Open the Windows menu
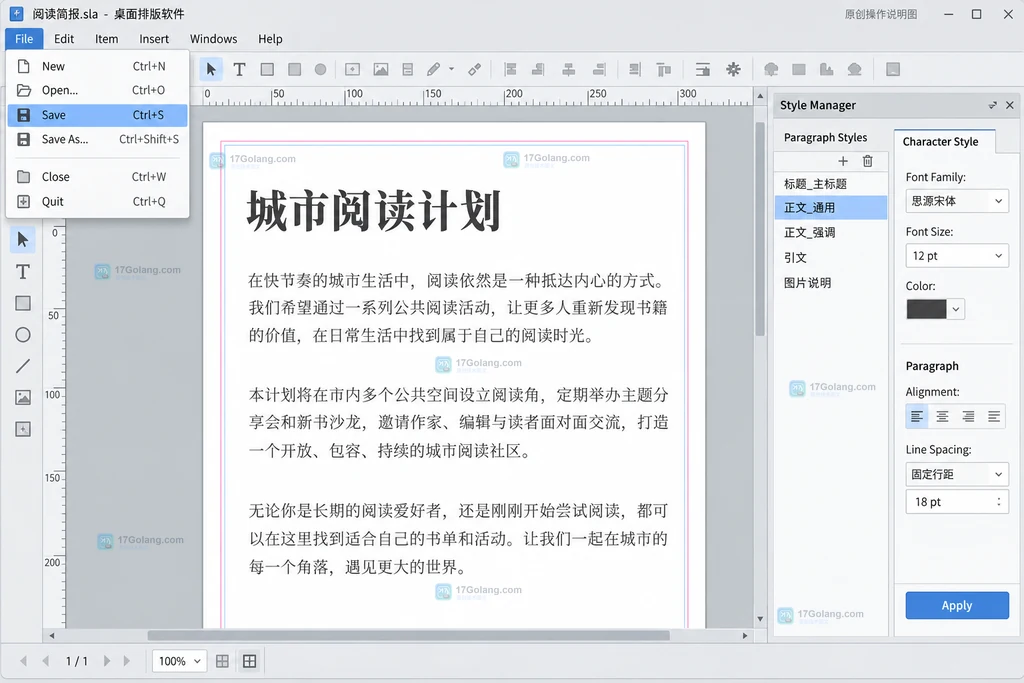The height and width of the screenshot is (683, 1024). coord(214,39)
